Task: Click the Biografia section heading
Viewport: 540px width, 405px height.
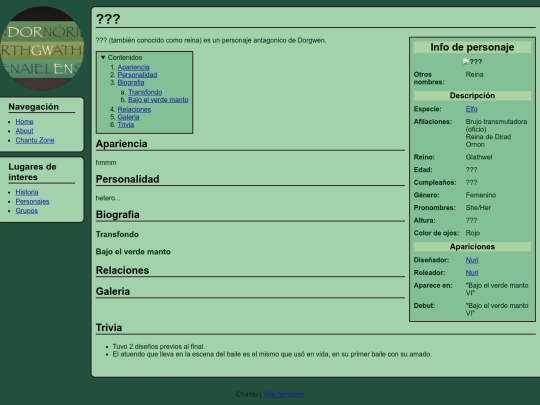Action: 117,215
